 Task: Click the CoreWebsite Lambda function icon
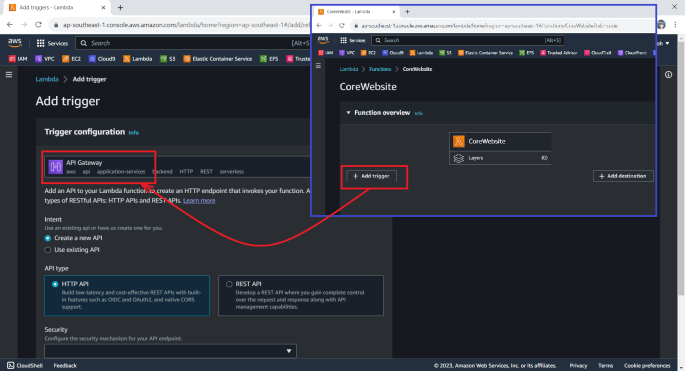pos(459,141)
